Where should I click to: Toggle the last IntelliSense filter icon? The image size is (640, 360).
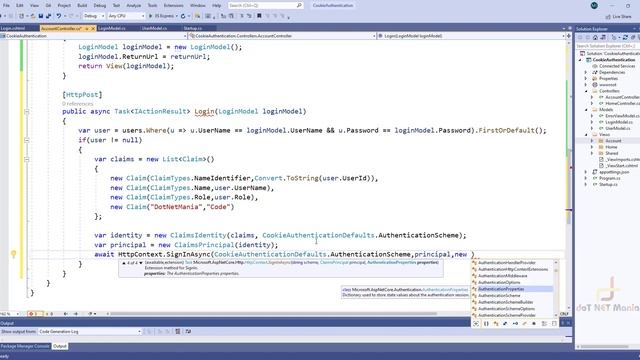554,323
